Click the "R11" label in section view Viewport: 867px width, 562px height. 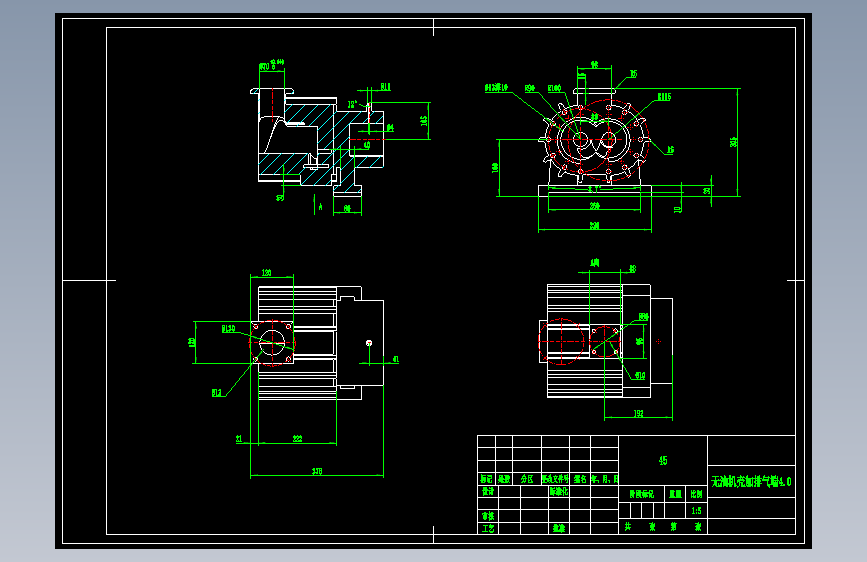point(385,87)
